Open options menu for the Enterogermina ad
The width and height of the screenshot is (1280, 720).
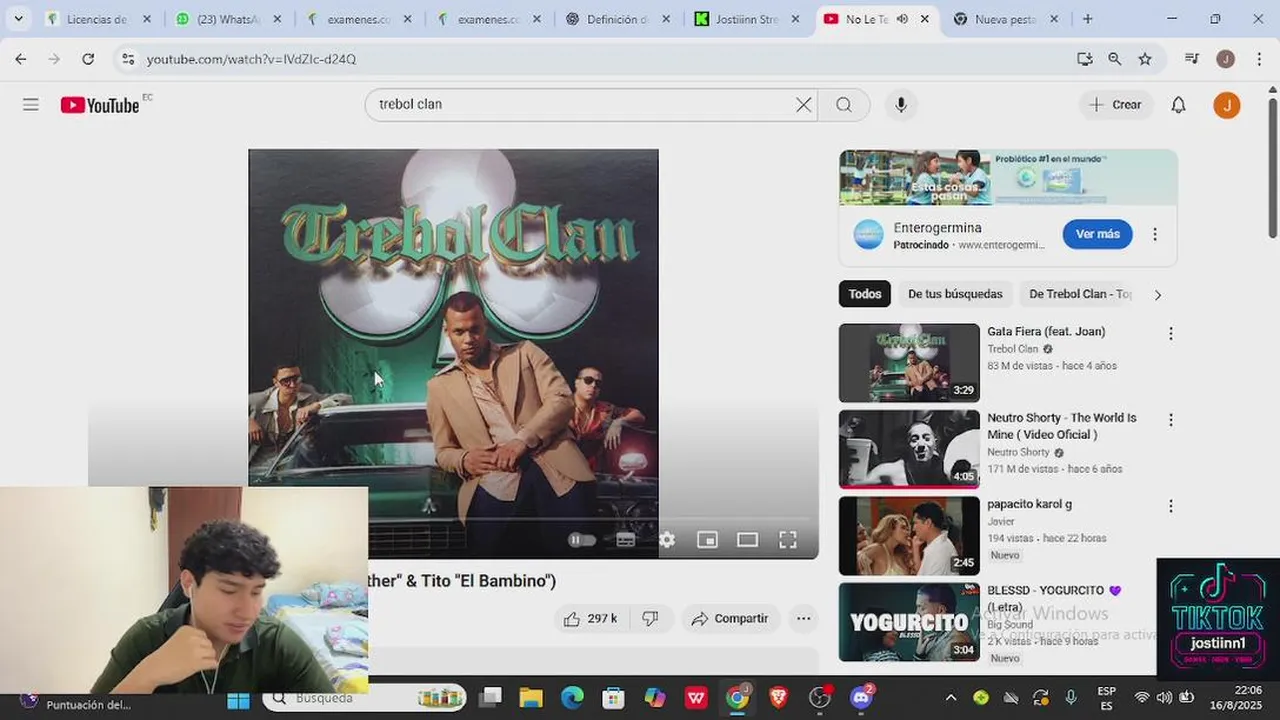[1155, 234]
